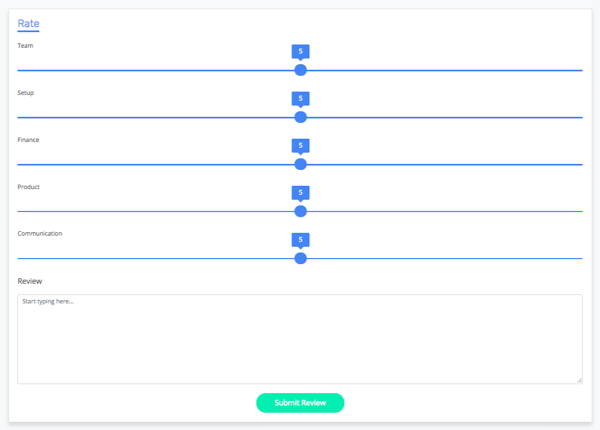Click the Team value bubble showing 5

[x=300, y=52]
